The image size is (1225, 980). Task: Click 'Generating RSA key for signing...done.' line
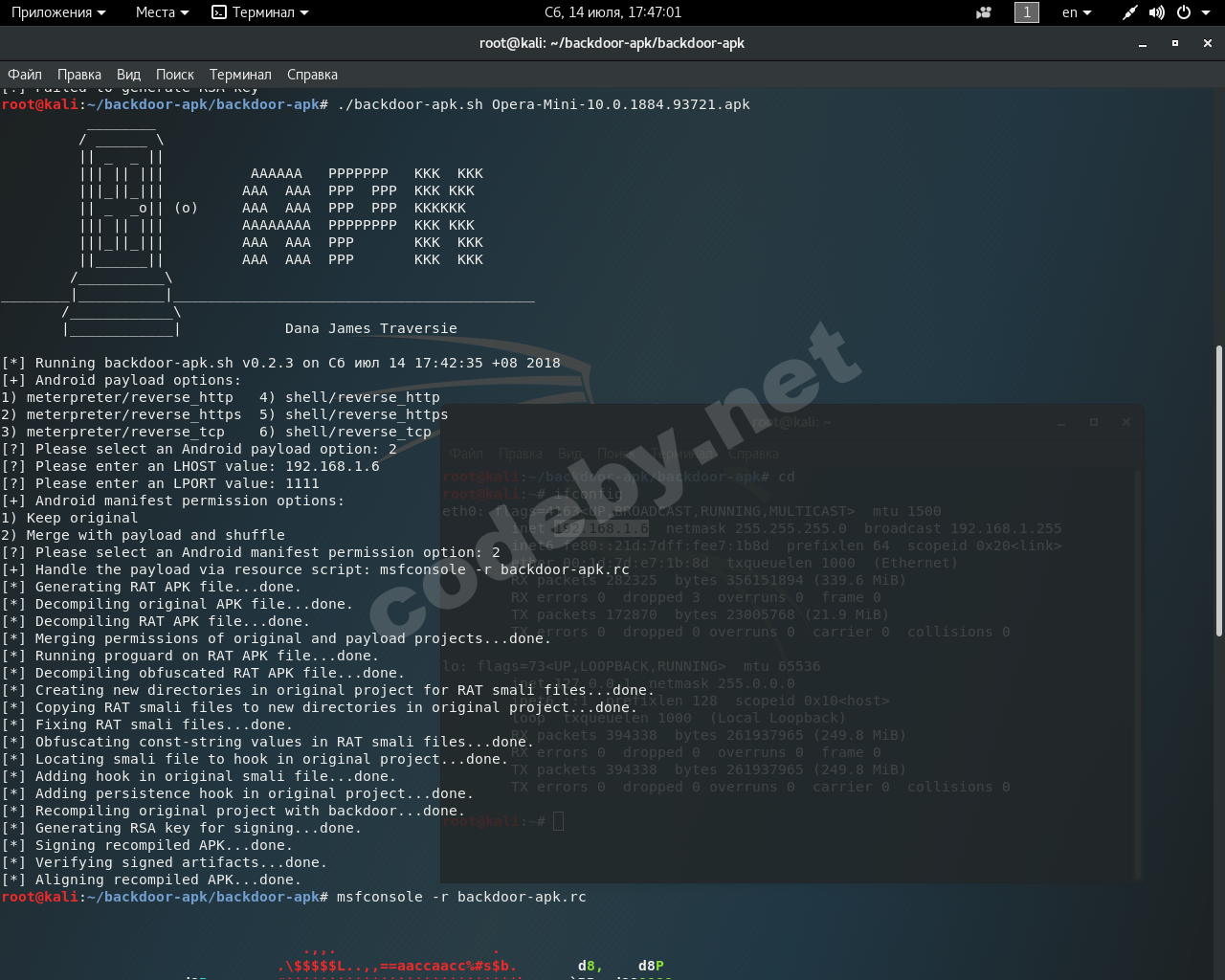pos(182,828)
